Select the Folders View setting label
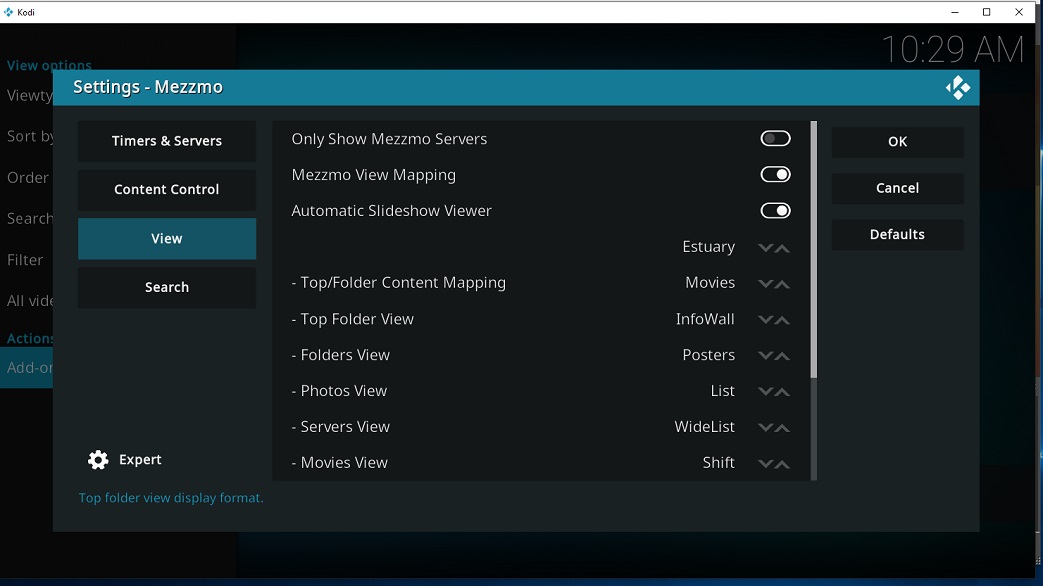Viewport: 1043px width, 586px height. tap(341, 355)
